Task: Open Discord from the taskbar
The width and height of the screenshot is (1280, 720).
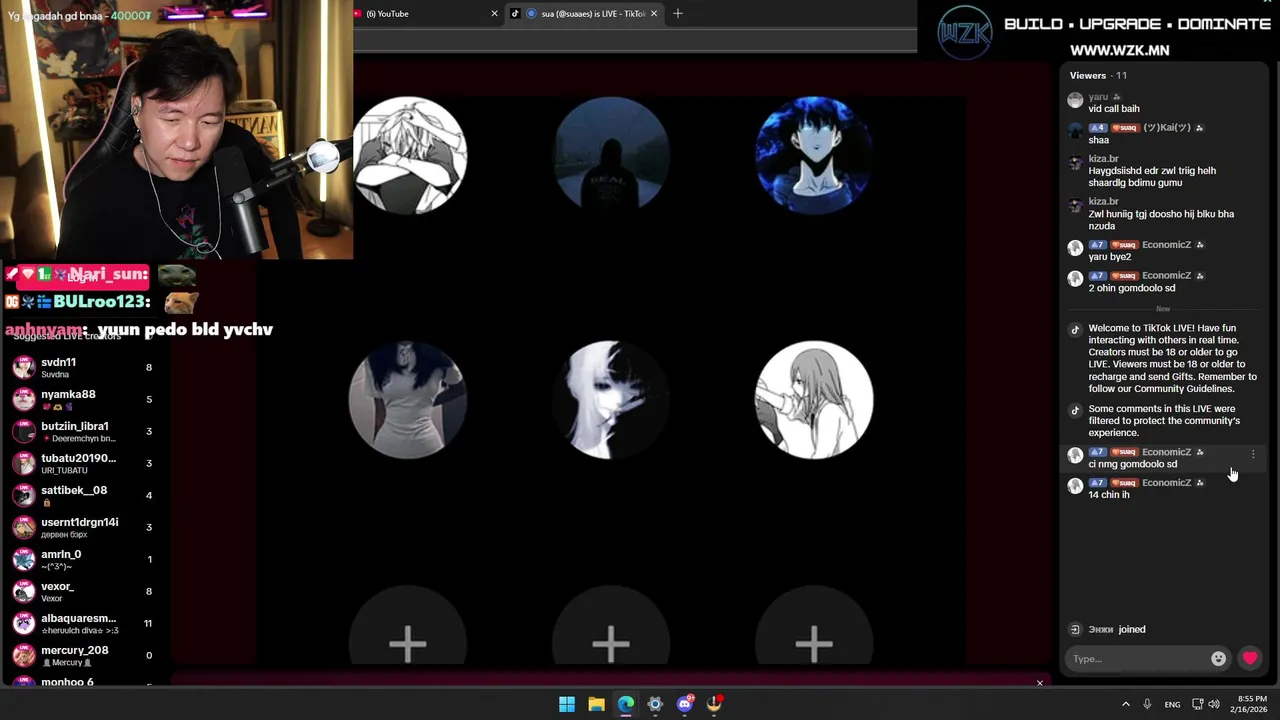Action: click(685, 704)
